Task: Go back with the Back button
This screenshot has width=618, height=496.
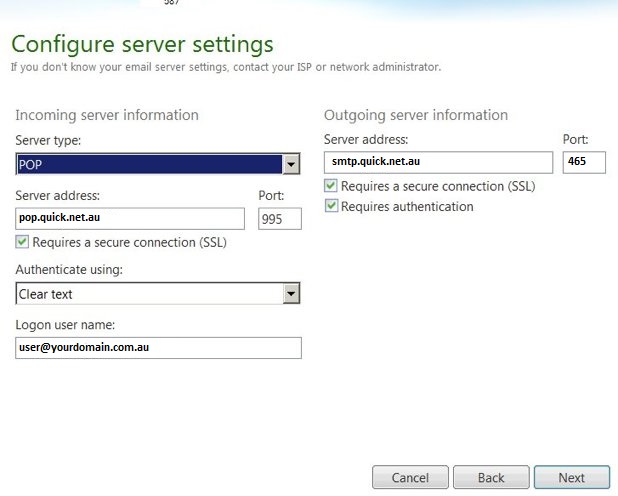Action: tap(491, 477)
